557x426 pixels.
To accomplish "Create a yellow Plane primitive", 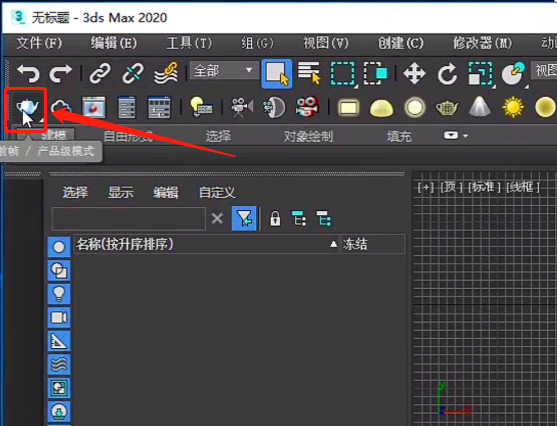I will [348, 108].
